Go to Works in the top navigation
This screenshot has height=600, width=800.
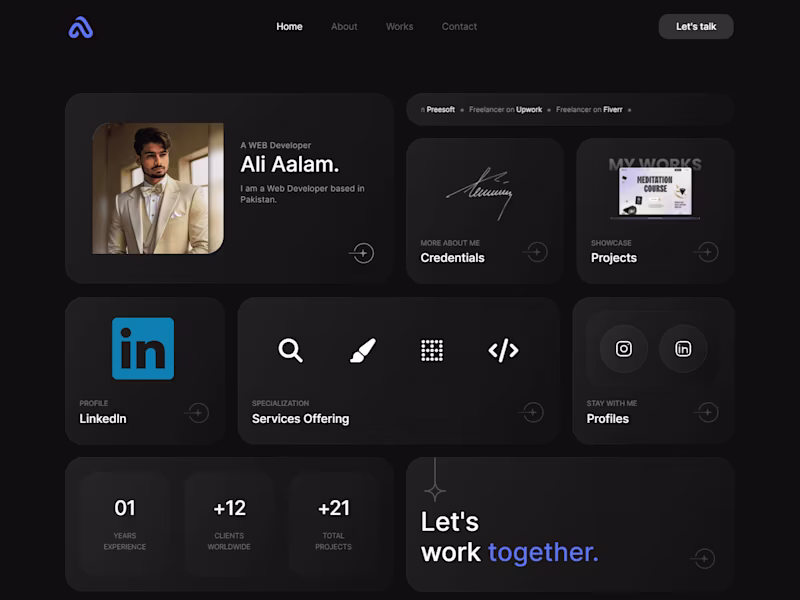(399, 27)
